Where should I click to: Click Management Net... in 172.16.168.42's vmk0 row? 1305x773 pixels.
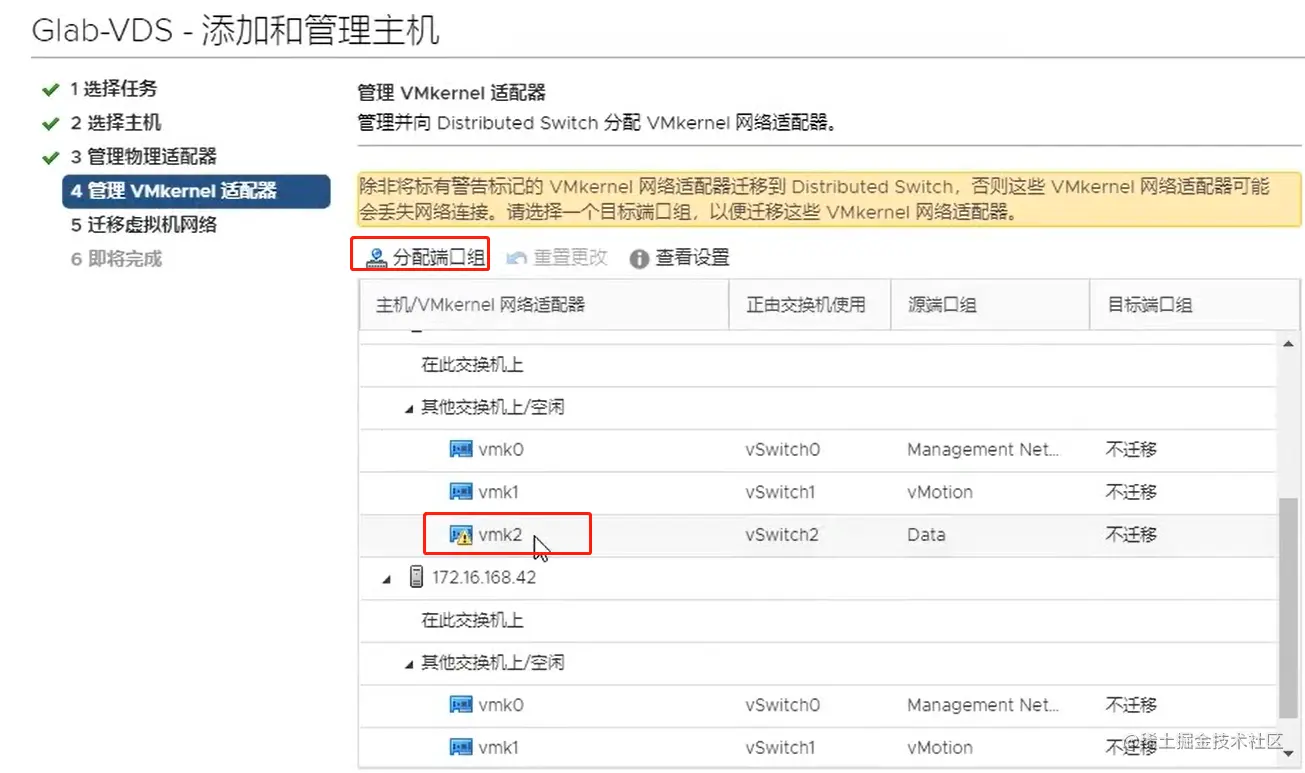pyautogui.click(x=983, y=705)
